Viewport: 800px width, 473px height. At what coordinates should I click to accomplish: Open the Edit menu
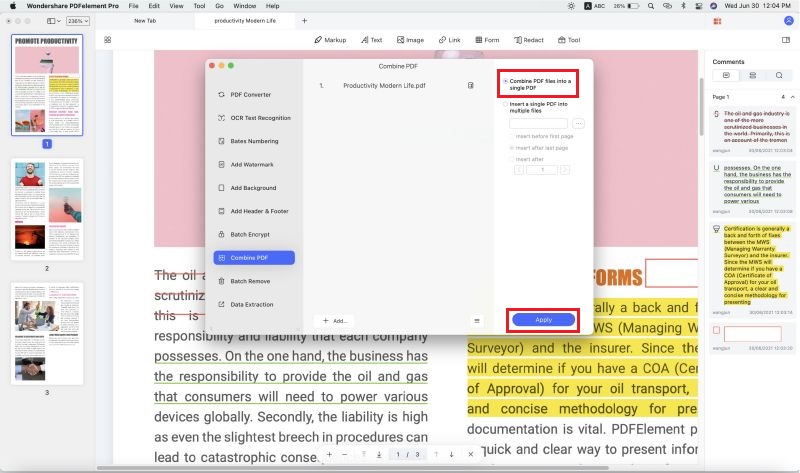pyautogui.click(x=154, y=6)
